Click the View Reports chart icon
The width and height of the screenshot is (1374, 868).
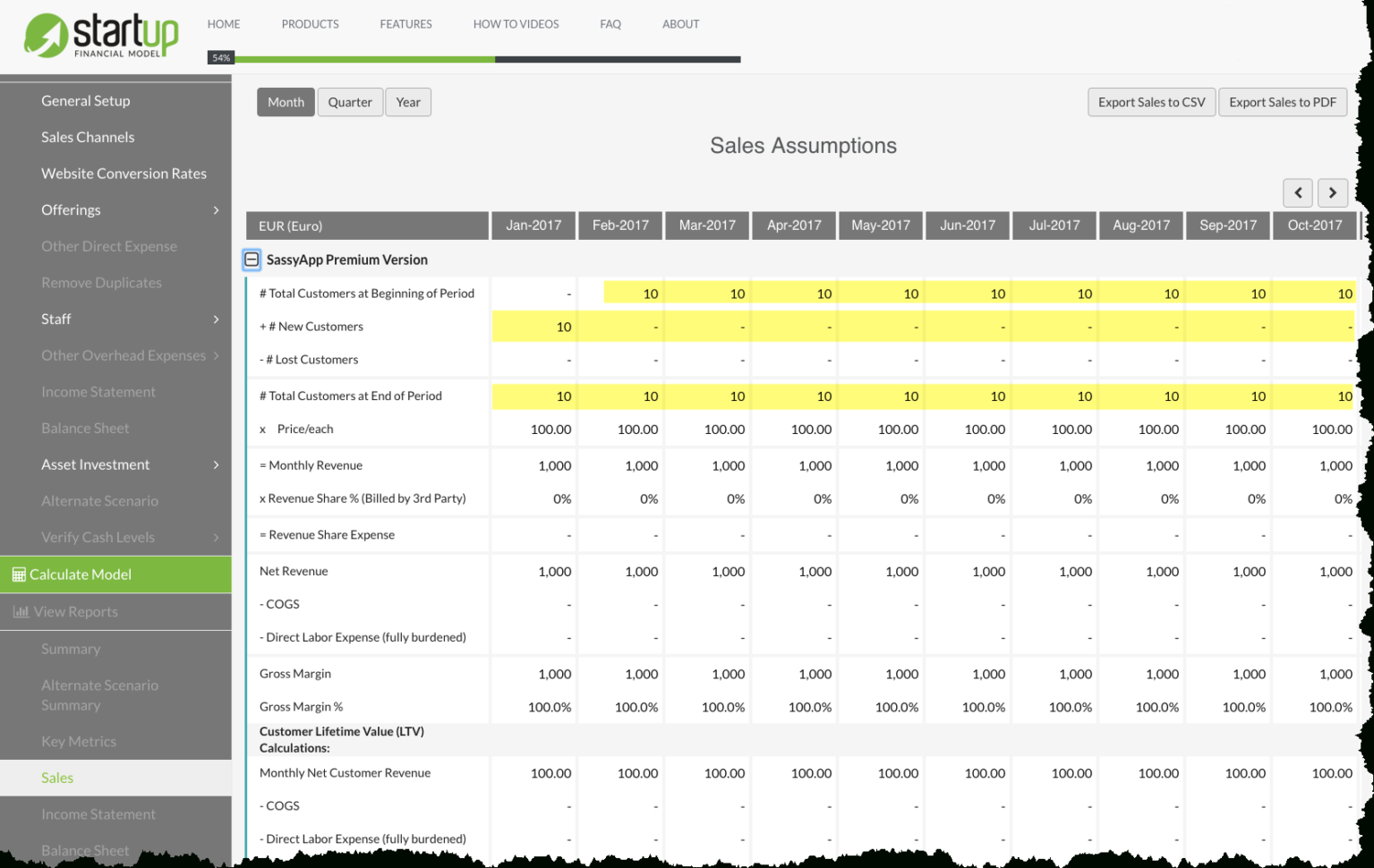click(x=21, y=612)
